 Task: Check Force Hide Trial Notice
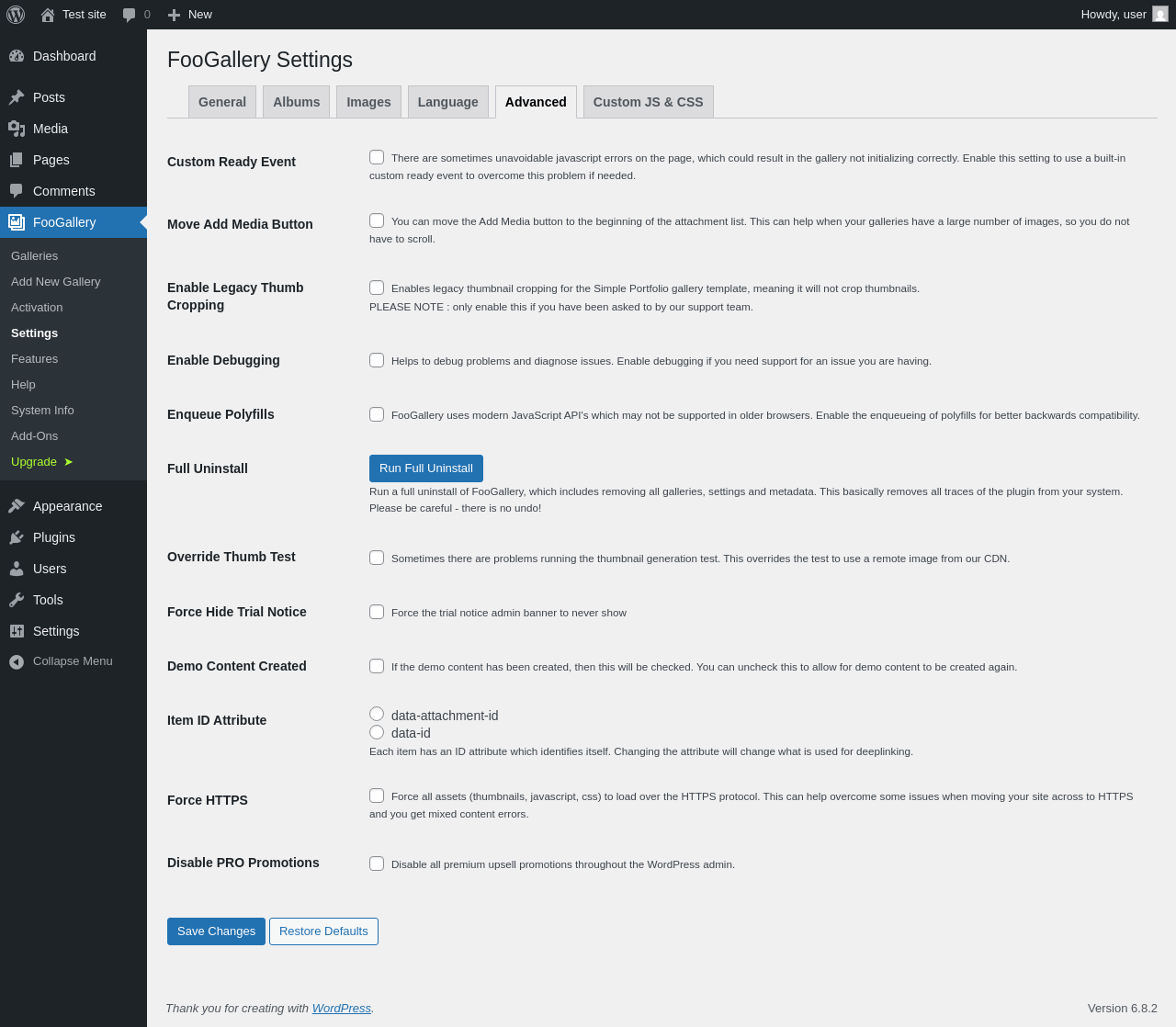coord(377,612)
